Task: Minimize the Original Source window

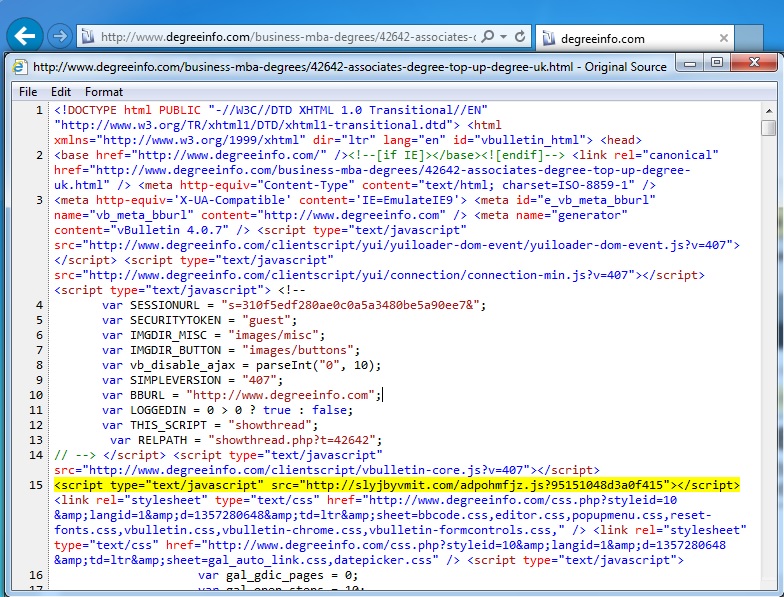Action: click(x=691, y=63)
